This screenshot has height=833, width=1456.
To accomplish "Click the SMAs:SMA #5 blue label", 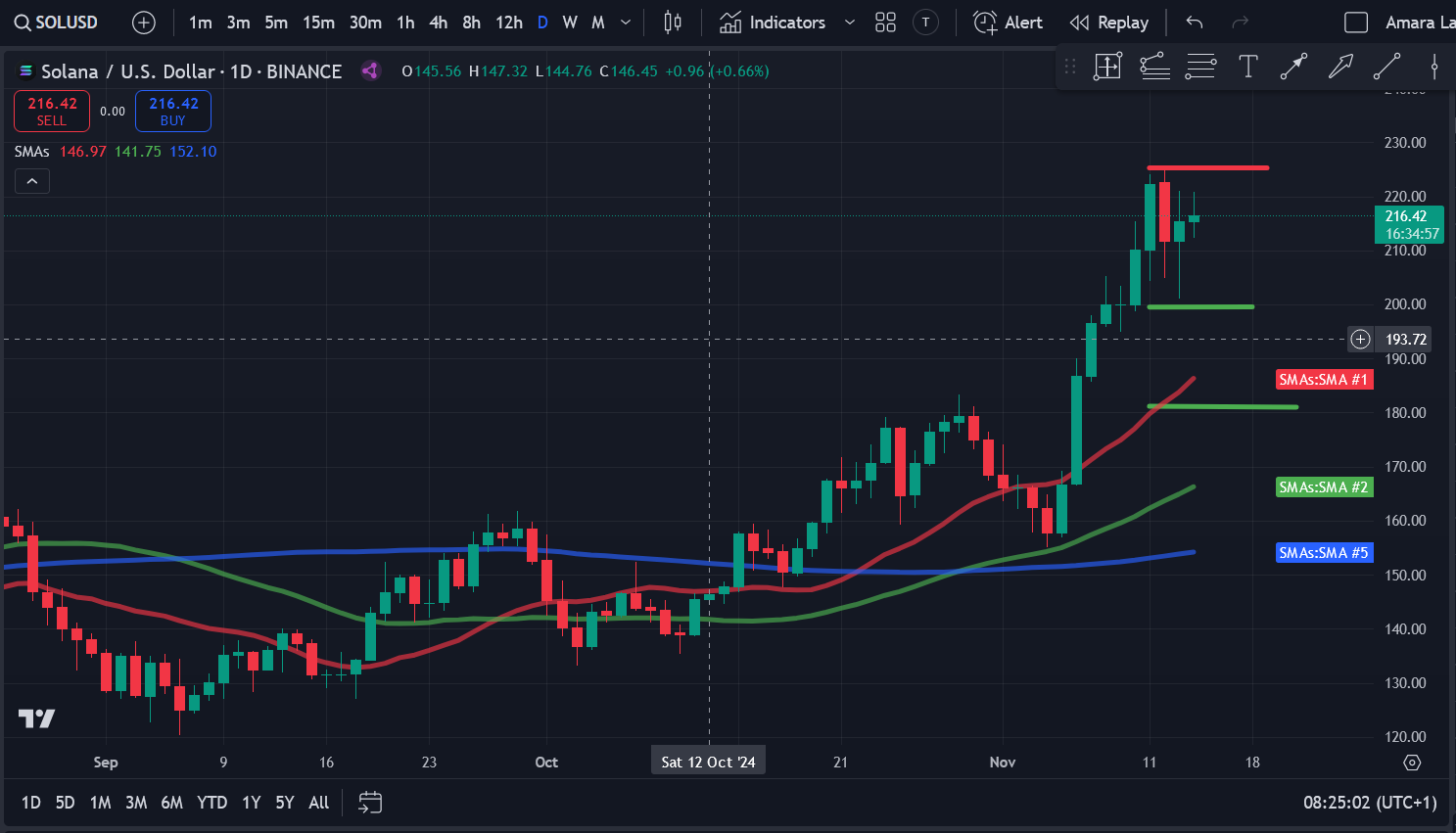I will click(x=1324, y=553).
